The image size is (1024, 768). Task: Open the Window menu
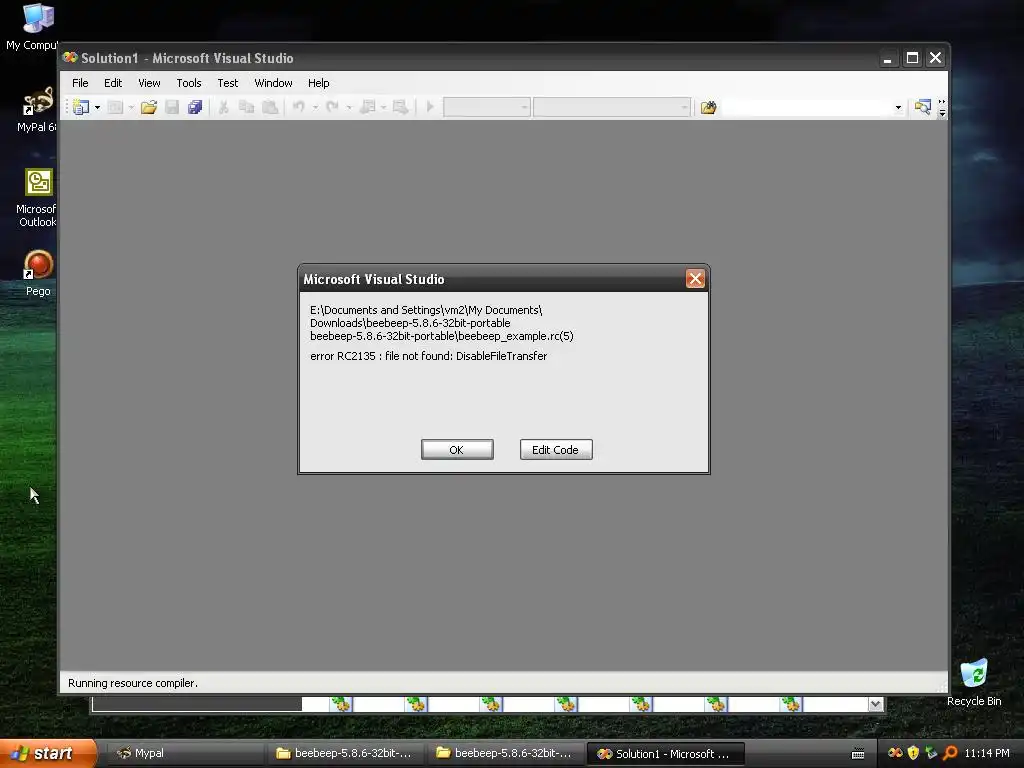tap(273, 83)
